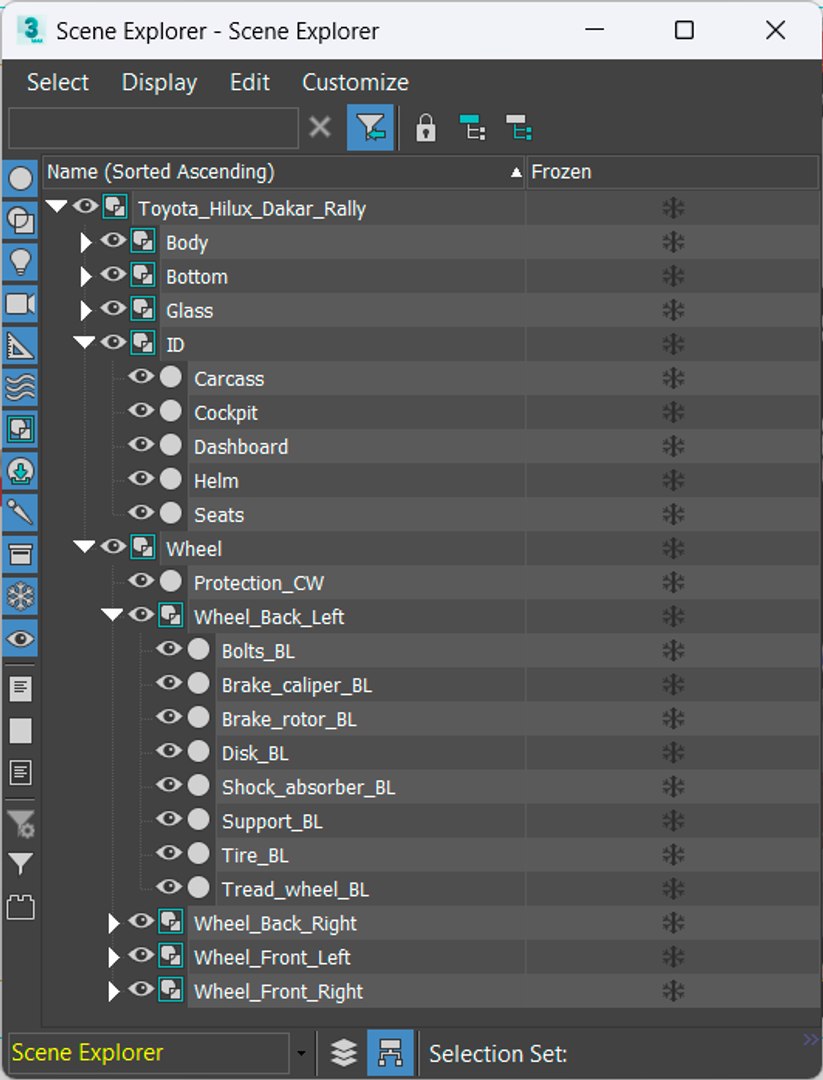Expand the Wheel_Front_Right group
The image size is (823, 1080).
[113, 991]
